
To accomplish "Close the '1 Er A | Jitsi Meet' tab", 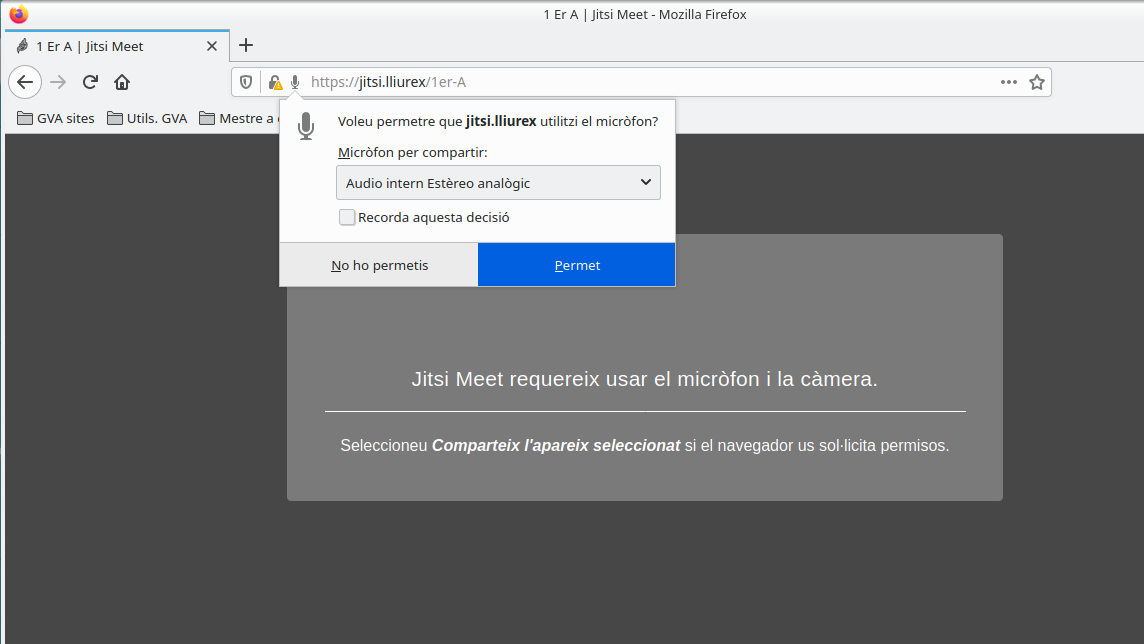I will click(212, 46).
